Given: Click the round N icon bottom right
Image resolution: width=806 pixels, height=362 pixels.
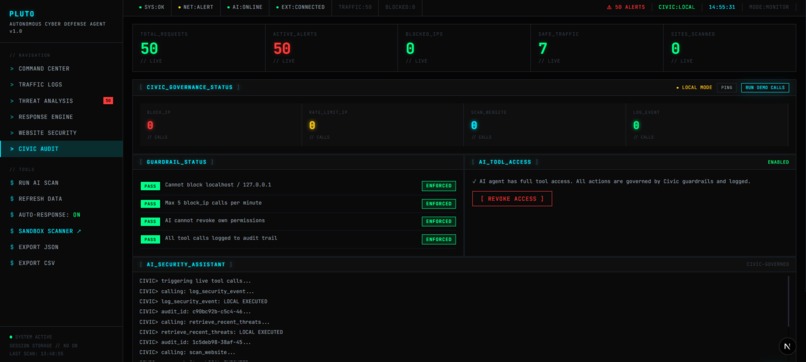Looking at the screenshot, I should (786, 347).
